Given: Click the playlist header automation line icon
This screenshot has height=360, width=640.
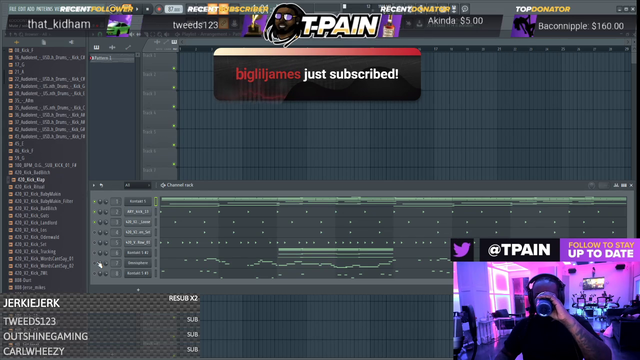Looking at the screenshot, I should tap(166, 42).
